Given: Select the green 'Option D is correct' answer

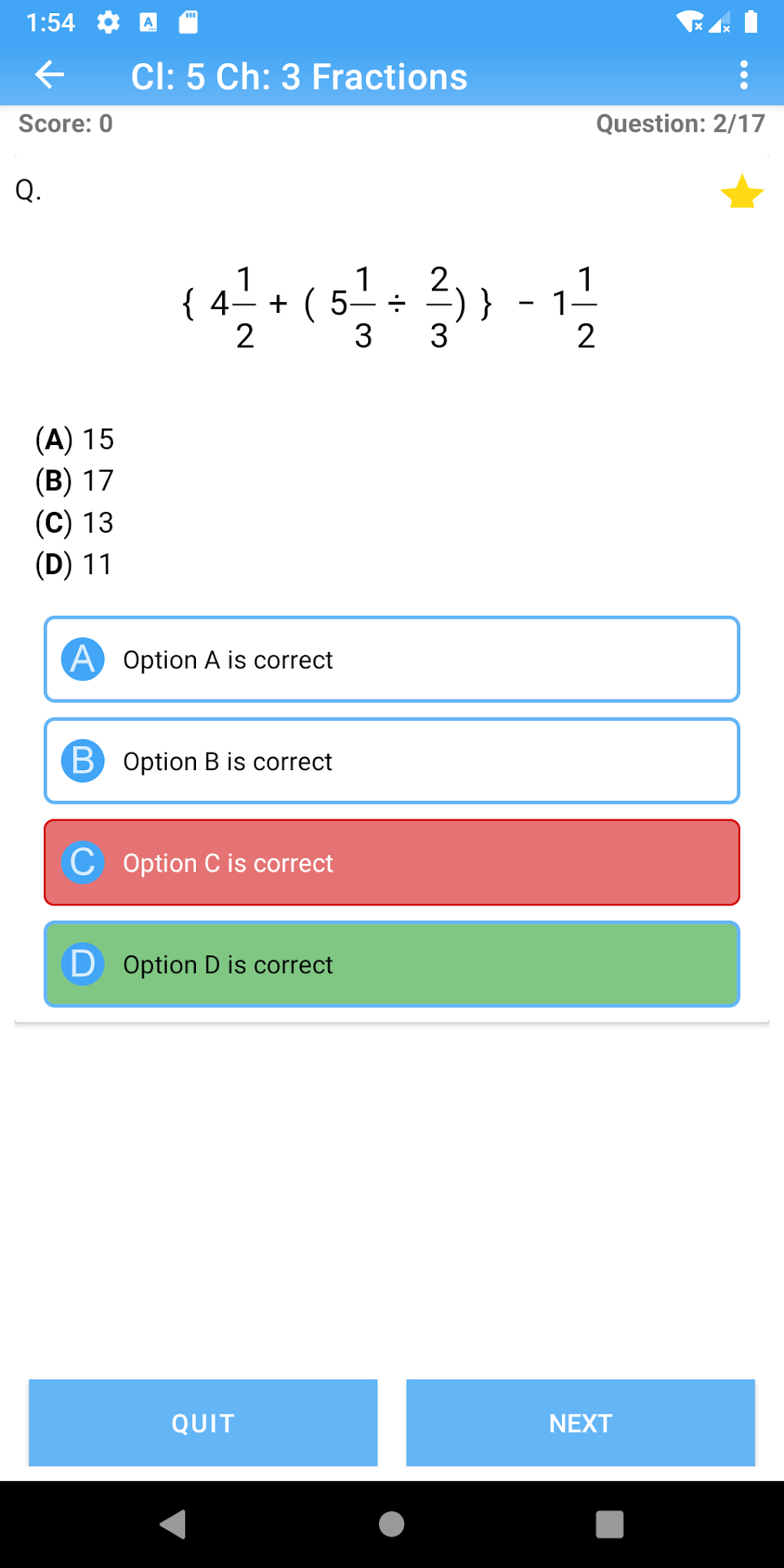Looking at the screenshot, I should [392, 964].
